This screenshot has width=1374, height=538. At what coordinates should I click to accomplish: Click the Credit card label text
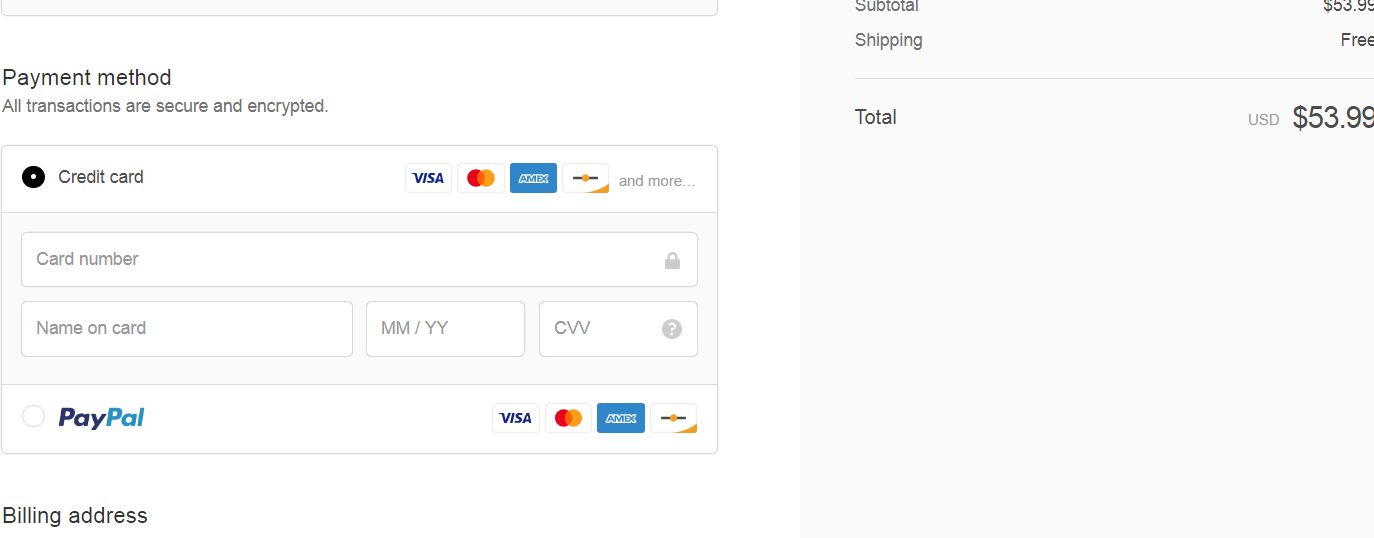[x=101, y=177]
